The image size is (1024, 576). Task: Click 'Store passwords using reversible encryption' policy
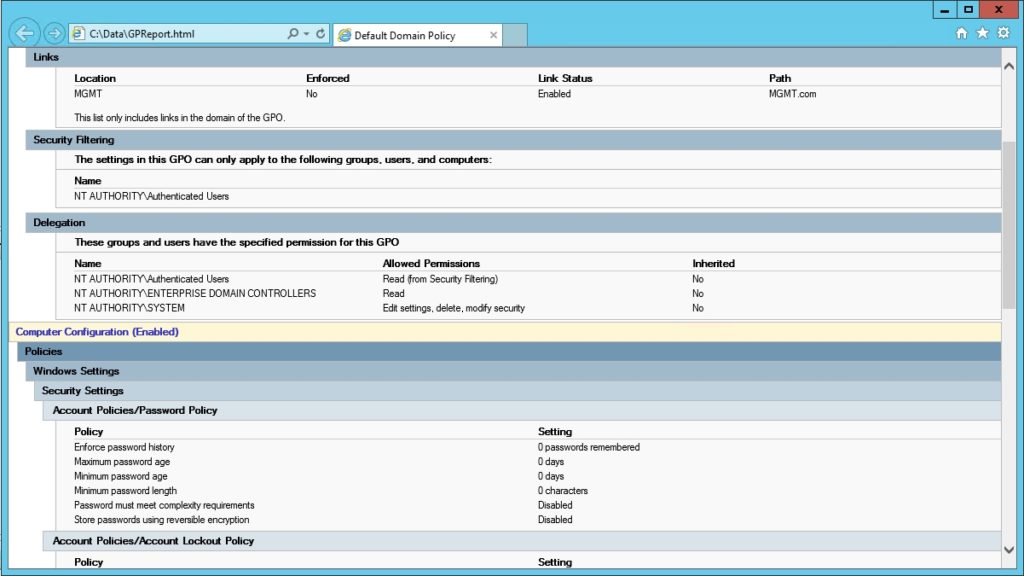coord(161,520)
